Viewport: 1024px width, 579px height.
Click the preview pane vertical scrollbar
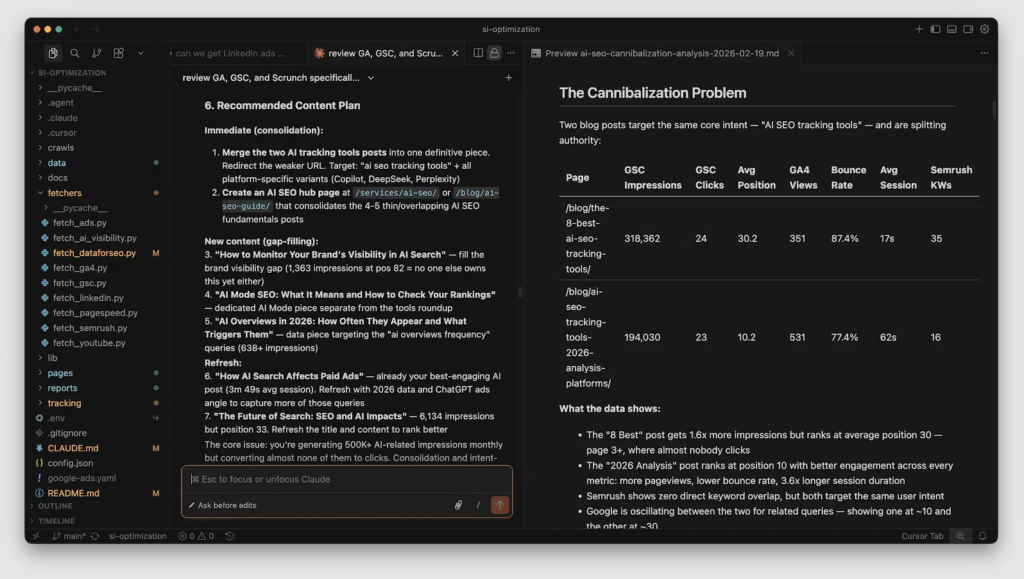(993, 110)
